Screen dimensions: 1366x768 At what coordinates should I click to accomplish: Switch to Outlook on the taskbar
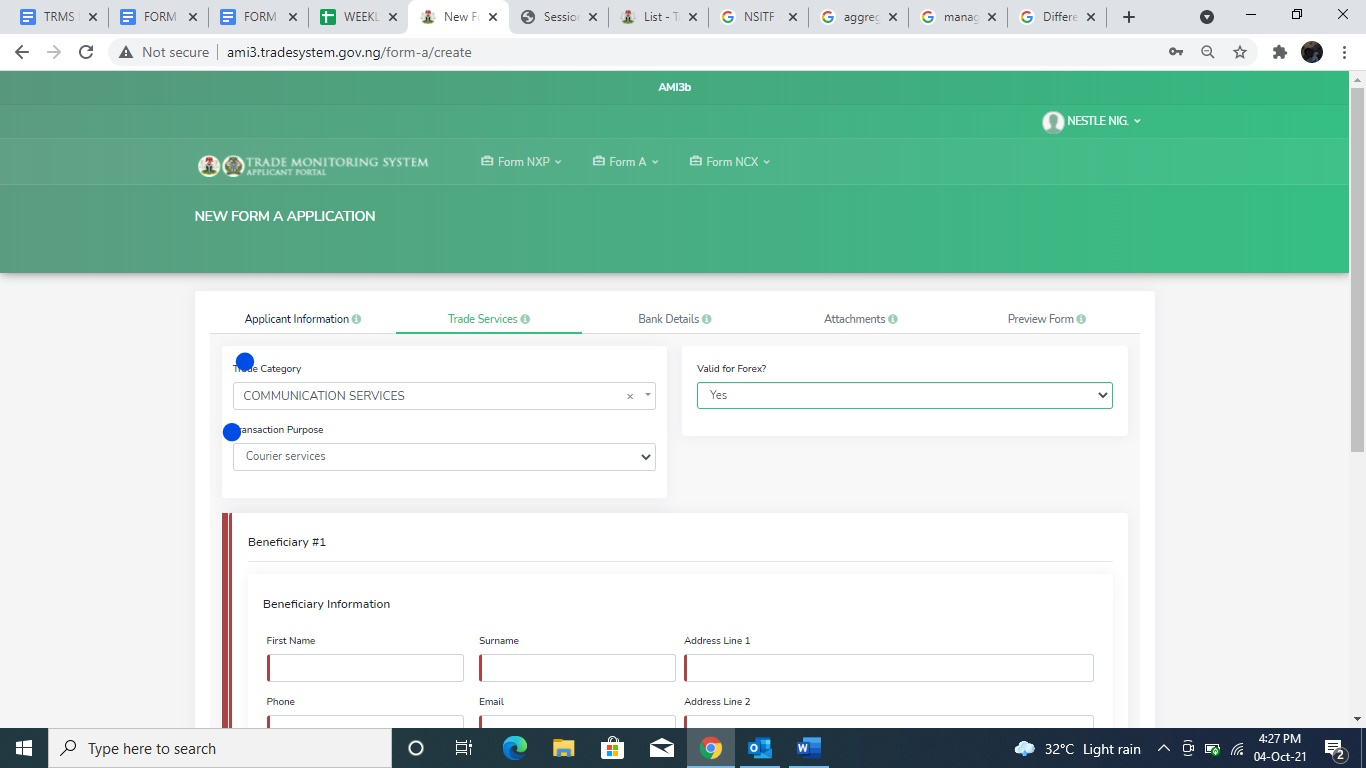tap(760, 748)
